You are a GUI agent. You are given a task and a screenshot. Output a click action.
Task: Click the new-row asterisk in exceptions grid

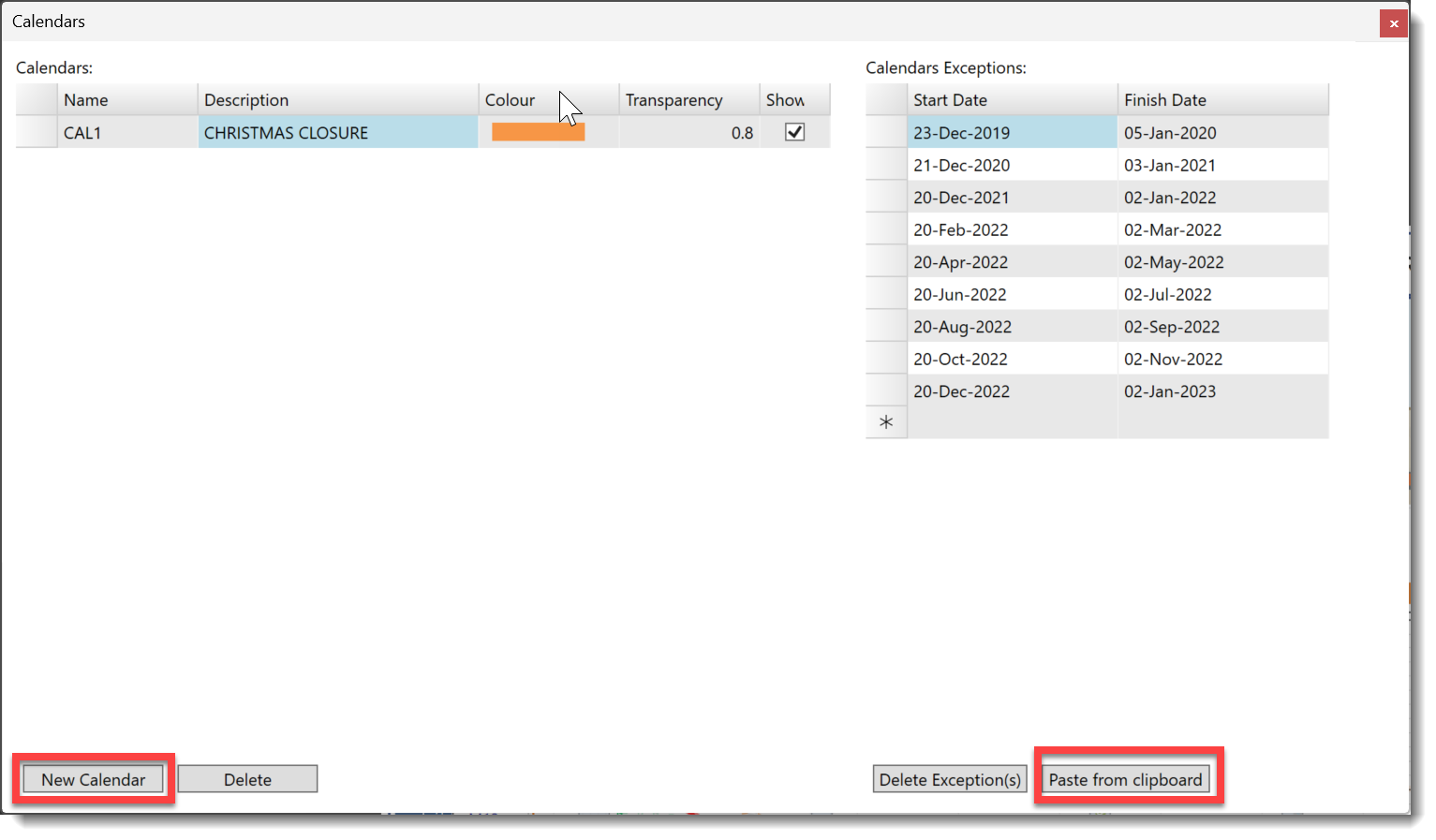click(886, 422)
